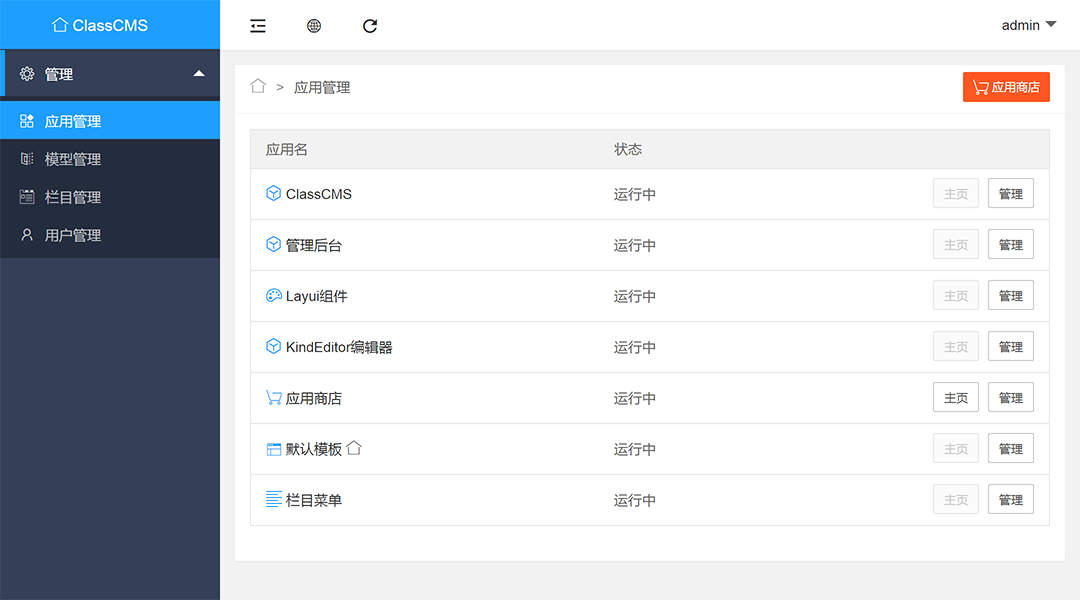Collapse the 管理 sidebar section
1080x600 pixels.
click(x=110, y=73)
